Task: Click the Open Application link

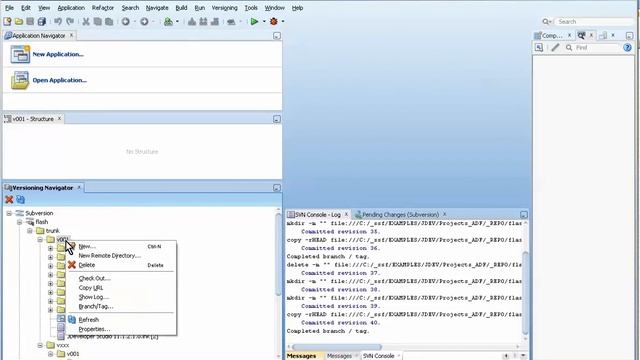Action: pyautogui.click(x=60, y=80)
